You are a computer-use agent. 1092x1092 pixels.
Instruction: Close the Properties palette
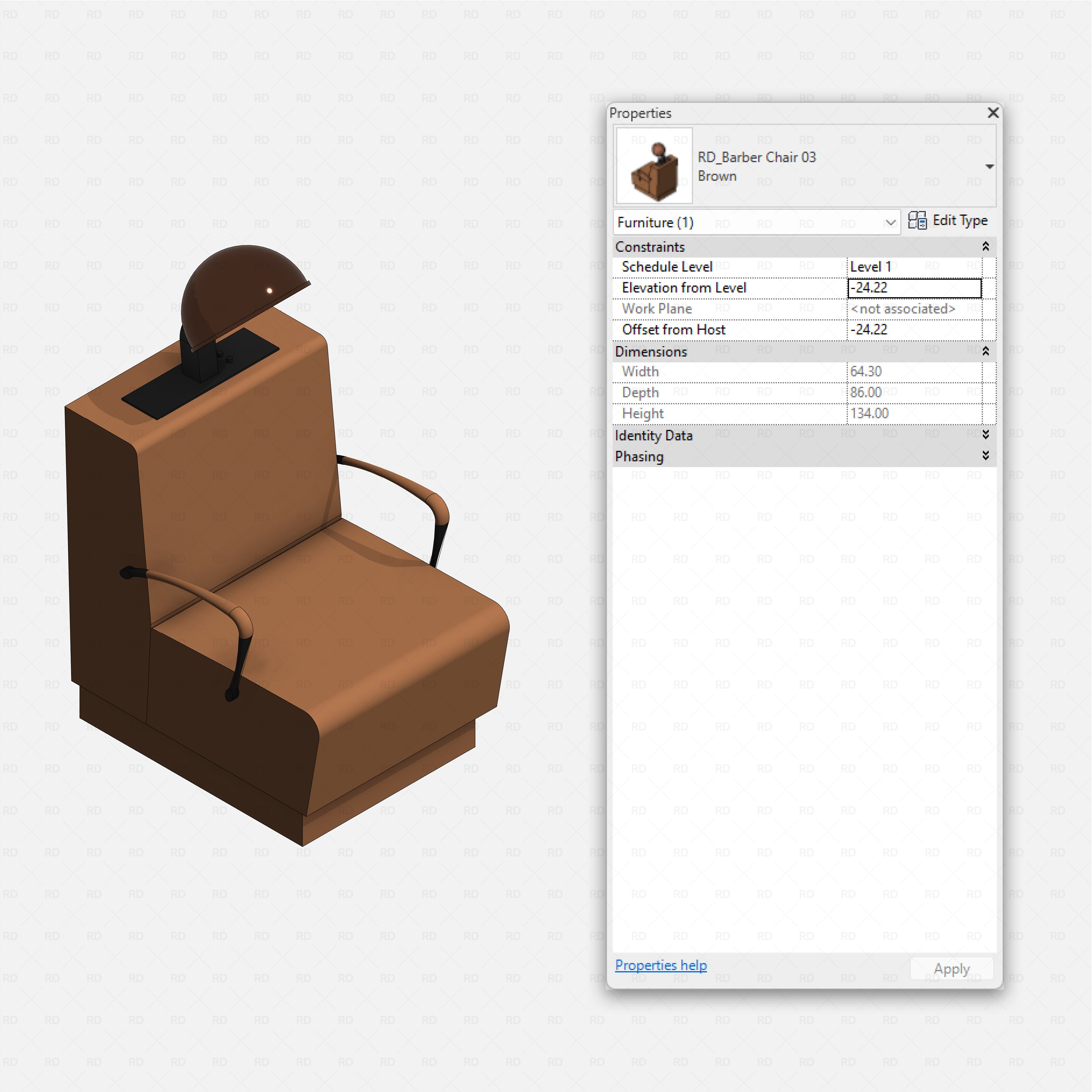point(992,113)
